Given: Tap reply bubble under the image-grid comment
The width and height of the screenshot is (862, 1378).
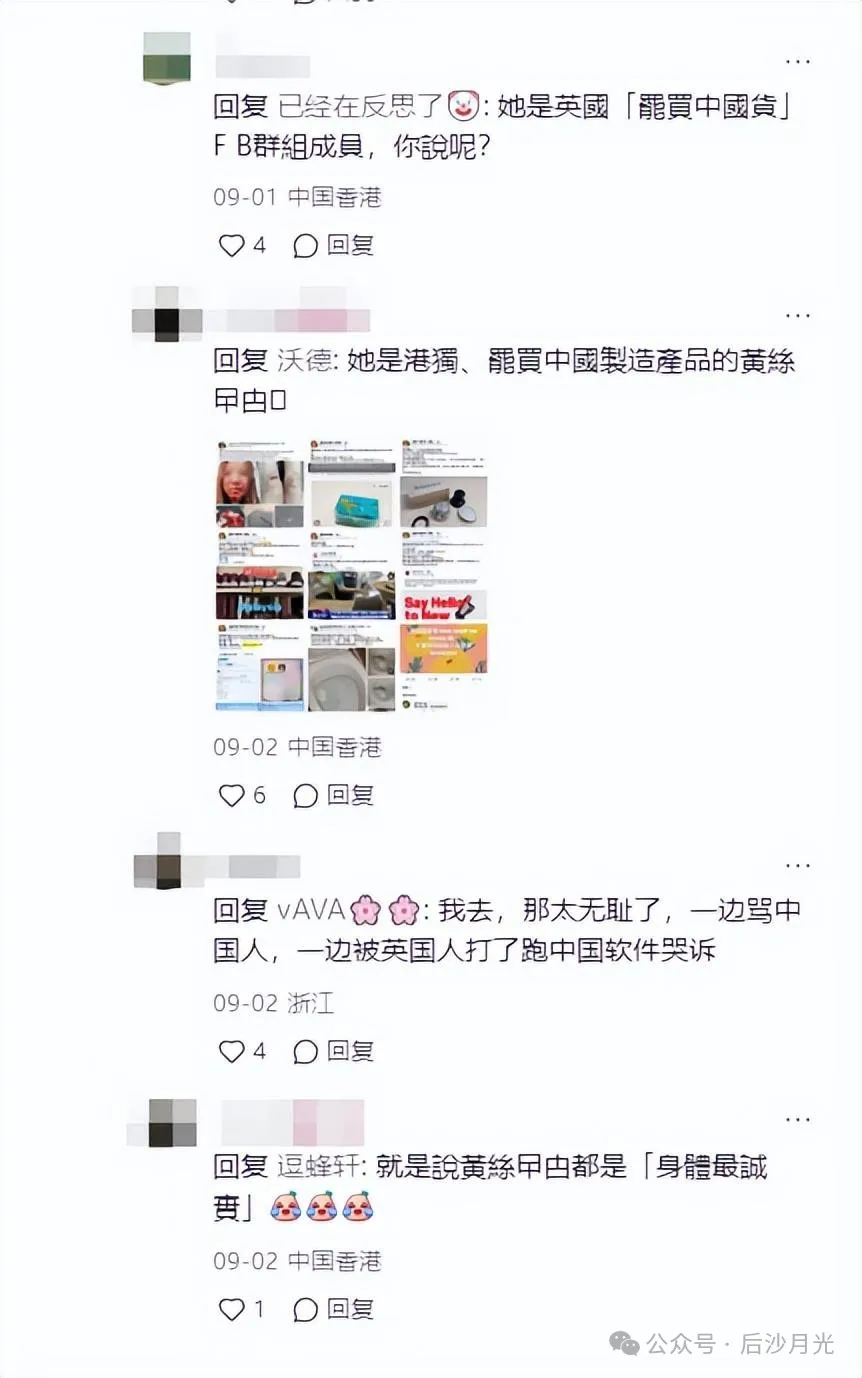Looking at the screenshot, I should tap(306, 795).
